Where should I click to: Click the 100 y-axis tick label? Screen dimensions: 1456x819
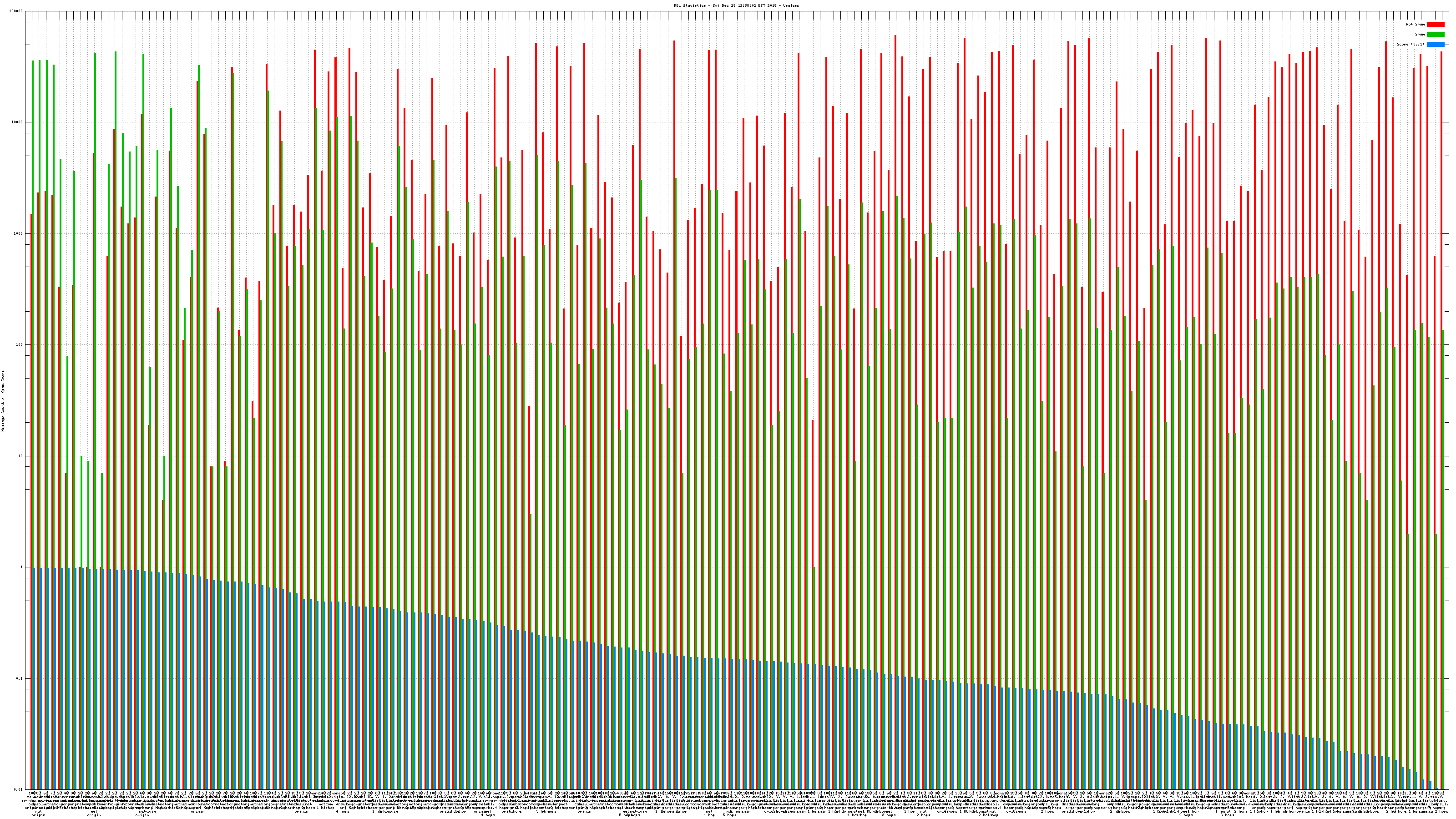[x=20, y=345]
